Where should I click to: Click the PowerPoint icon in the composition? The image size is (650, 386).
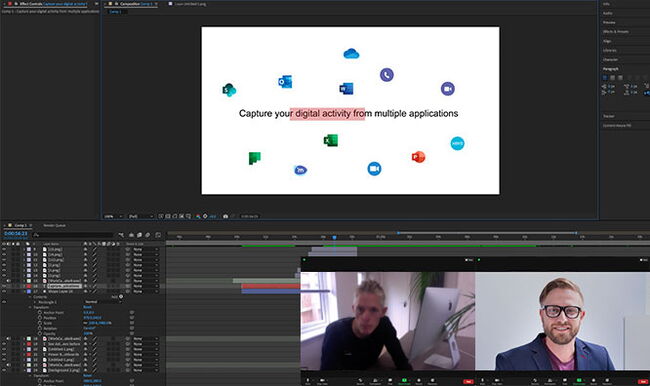[x=418, y=157]
